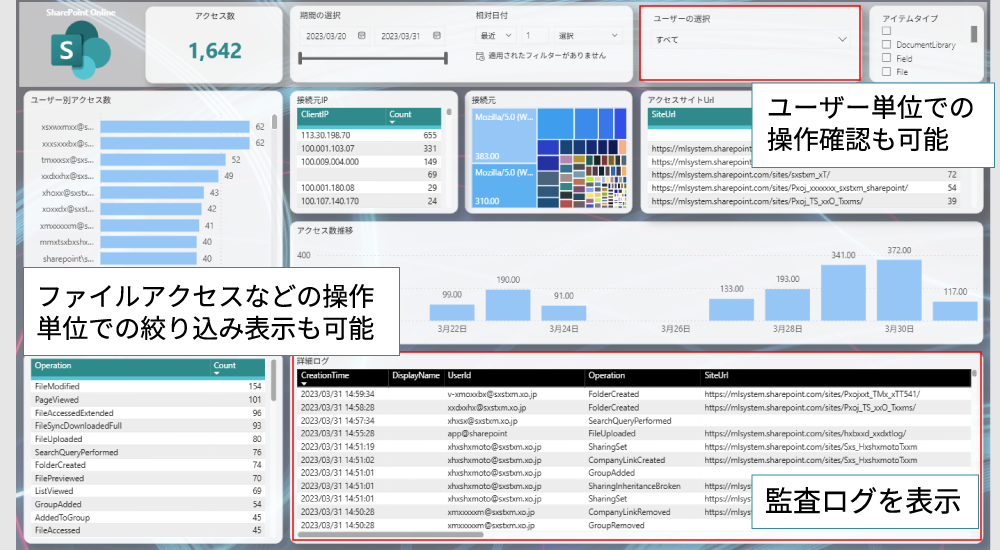Viewport: 1000px width, 550px height.
Task: Check the DocumentLibrary item type checkbox
Action: tap(887, 45)
